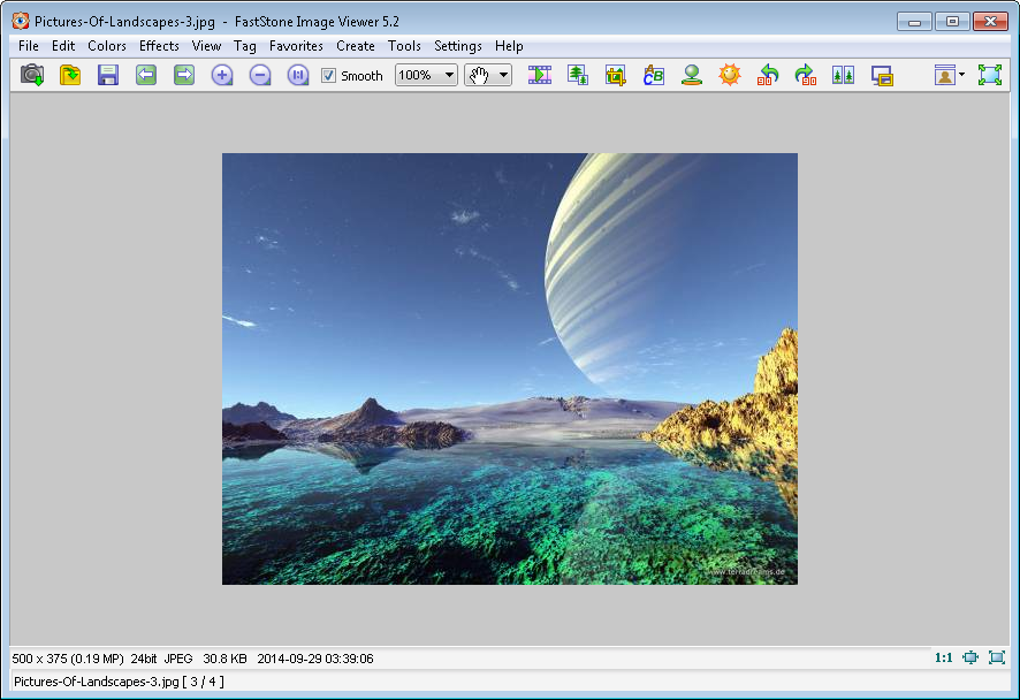Close the FastStone Image Viewer window
The height and width of the screenshot is (700, 1020).
click(x=990, y=21)
